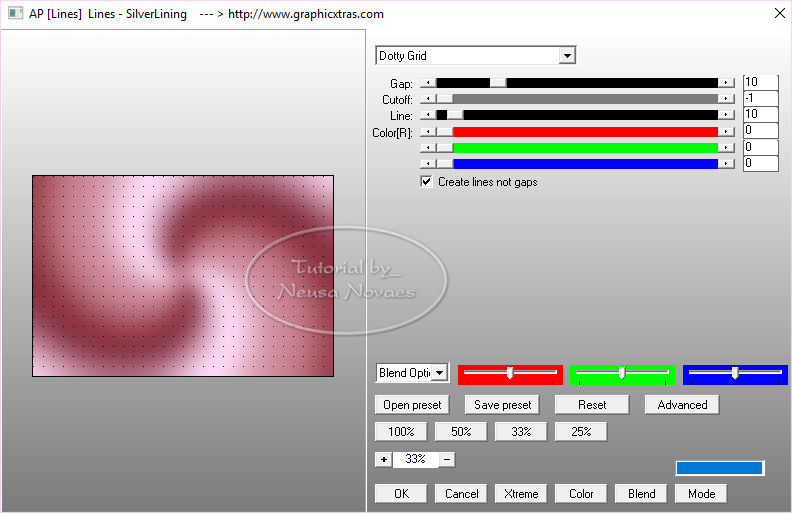Click the blue color slider left arrow

pos(428,164)
